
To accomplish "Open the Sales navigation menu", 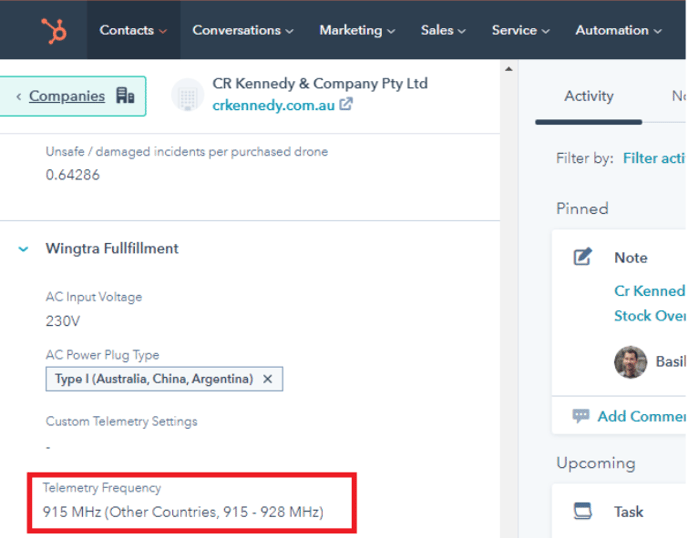I will point(443,30).
